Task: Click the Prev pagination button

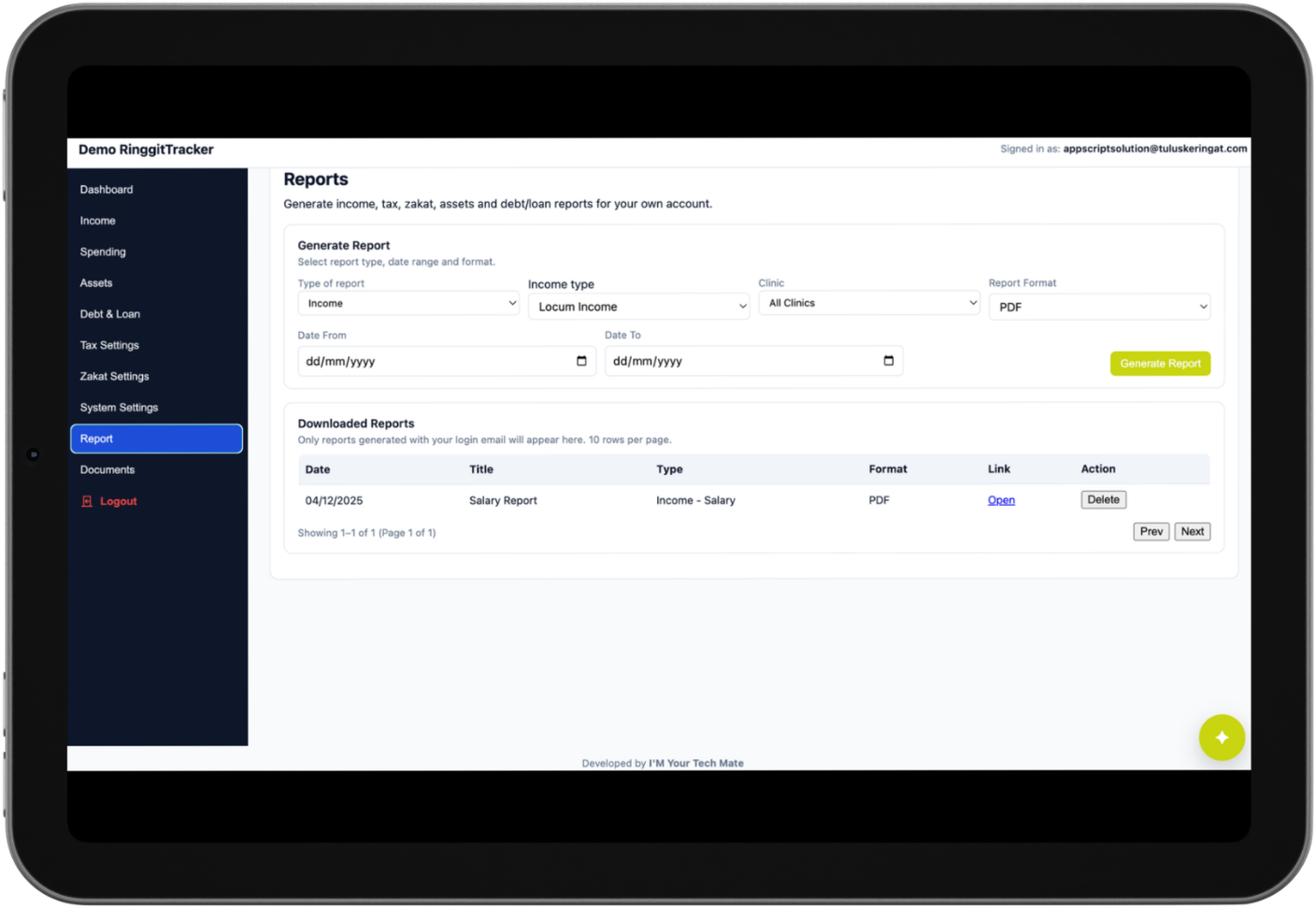Action: click(1151, 531)
